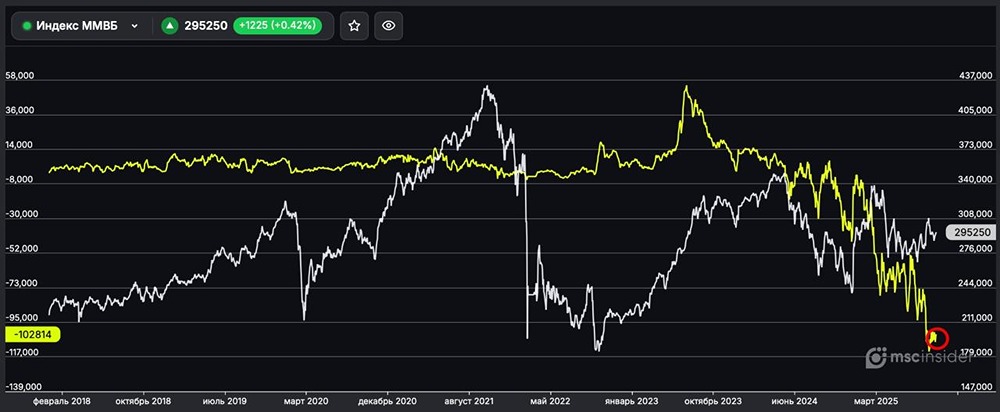The height and width of the screenshot is (412, 1000).
Task: Click left axis label 36,000
Action: (x=20, y=111)
